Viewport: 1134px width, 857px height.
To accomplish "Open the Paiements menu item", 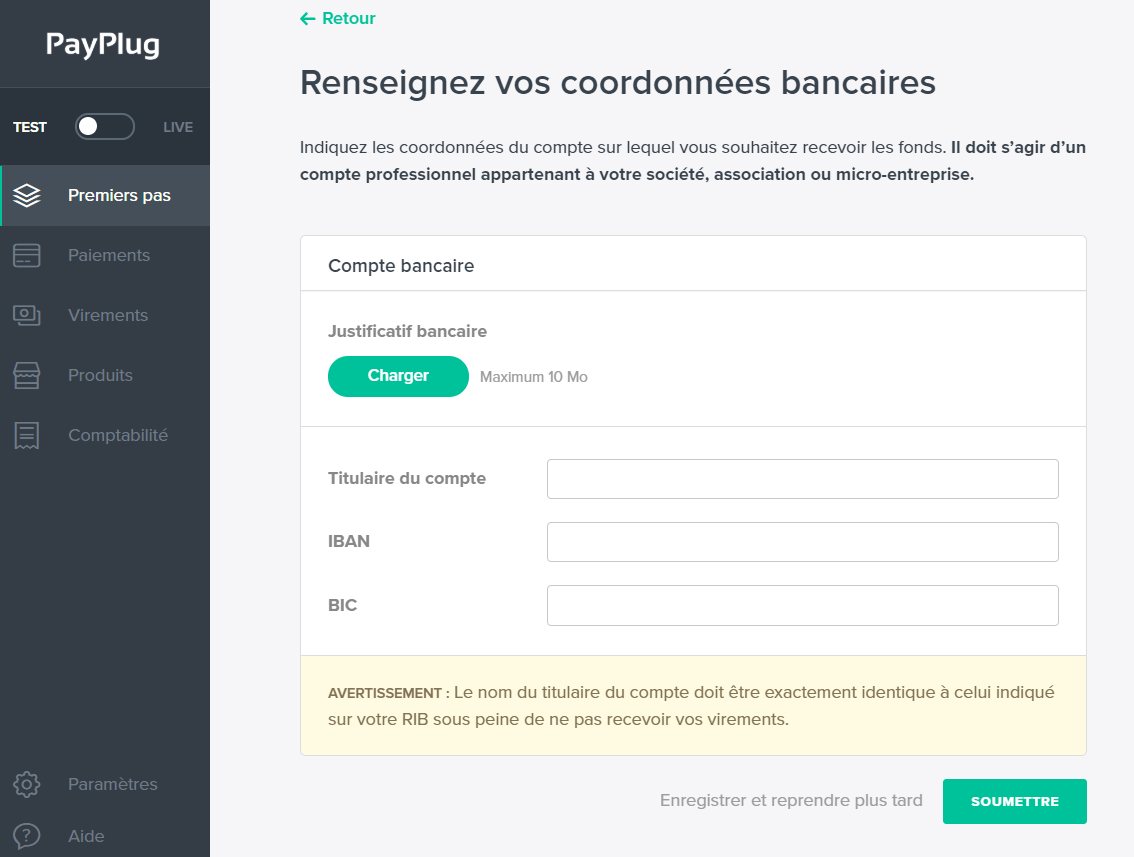I will coord(109,255).
